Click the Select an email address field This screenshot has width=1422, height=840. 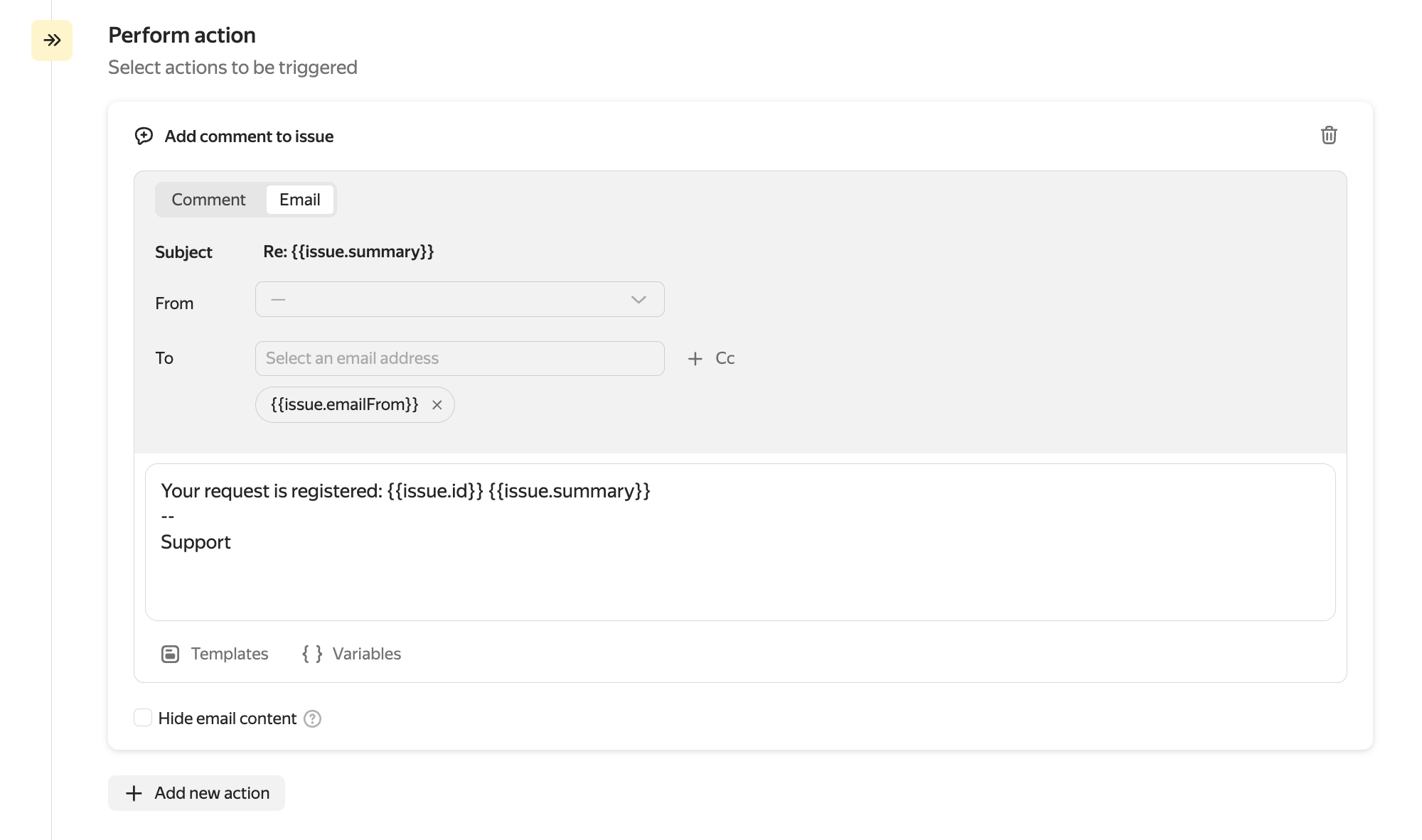click(x=459, y=358)
